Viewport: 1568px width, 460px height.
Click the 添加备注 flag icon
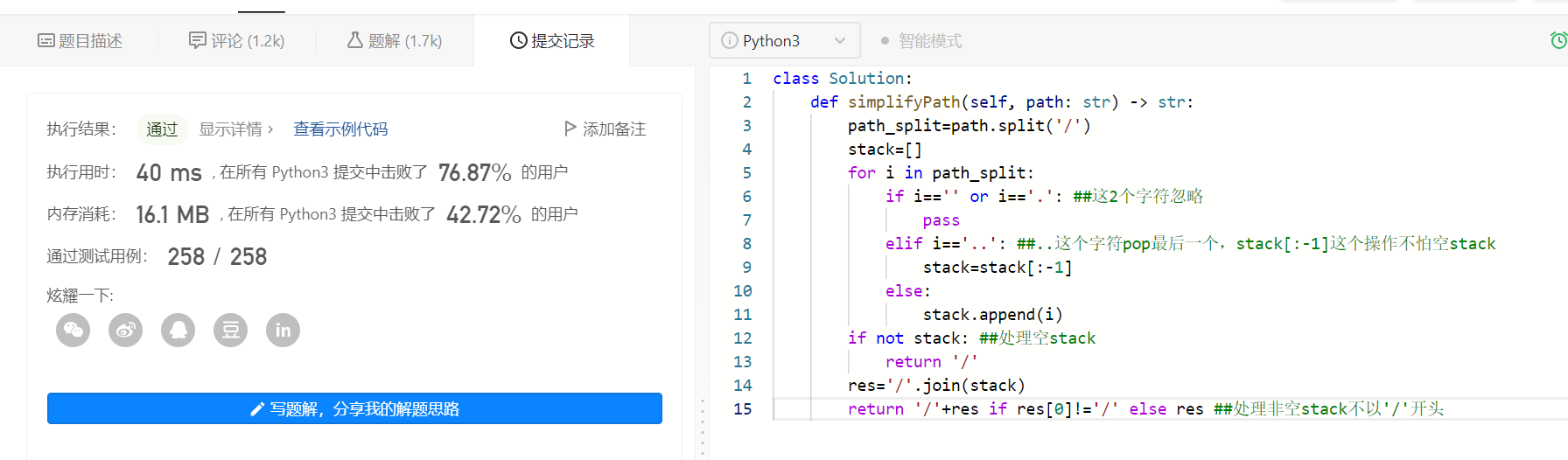coord(570,129)
